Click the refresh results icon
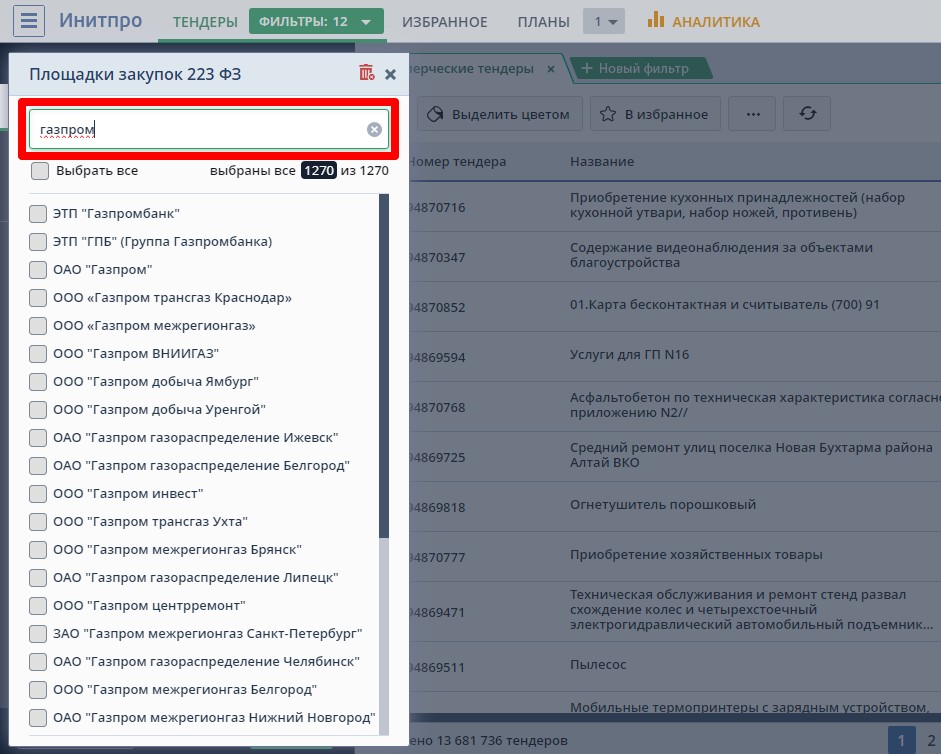Image resolution: width=941 pixels, height=754 pixels. [x=807, y=113]
